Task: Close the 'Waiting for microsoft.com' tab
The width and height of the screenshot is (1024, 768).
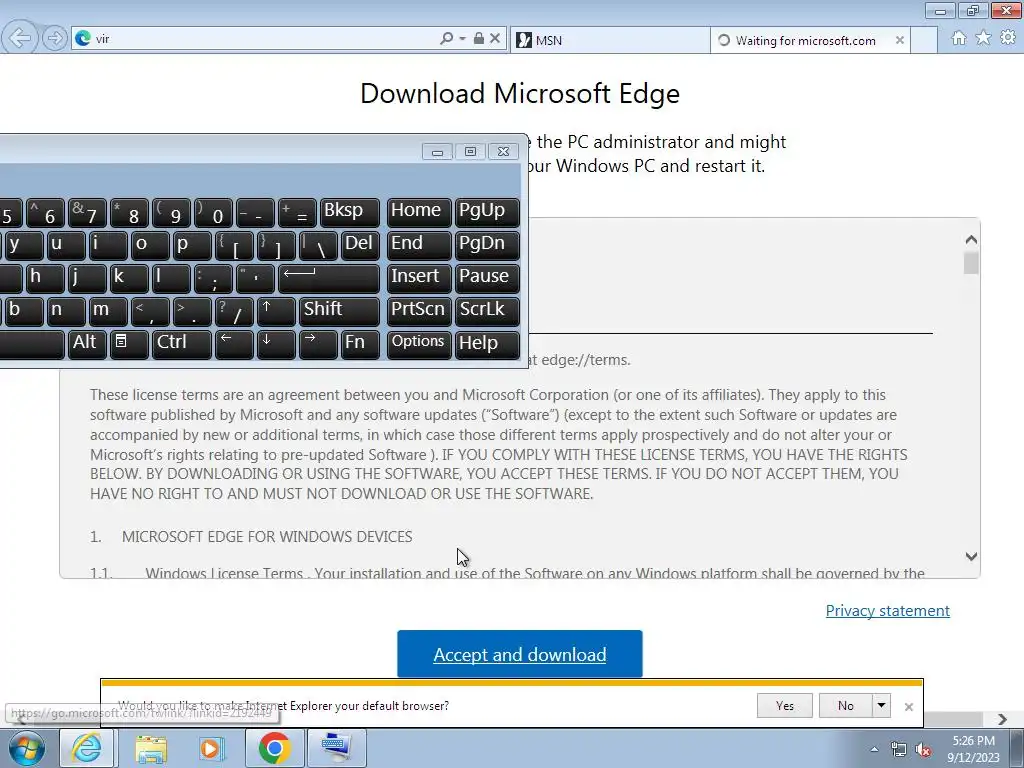Action: pos(900,40)
